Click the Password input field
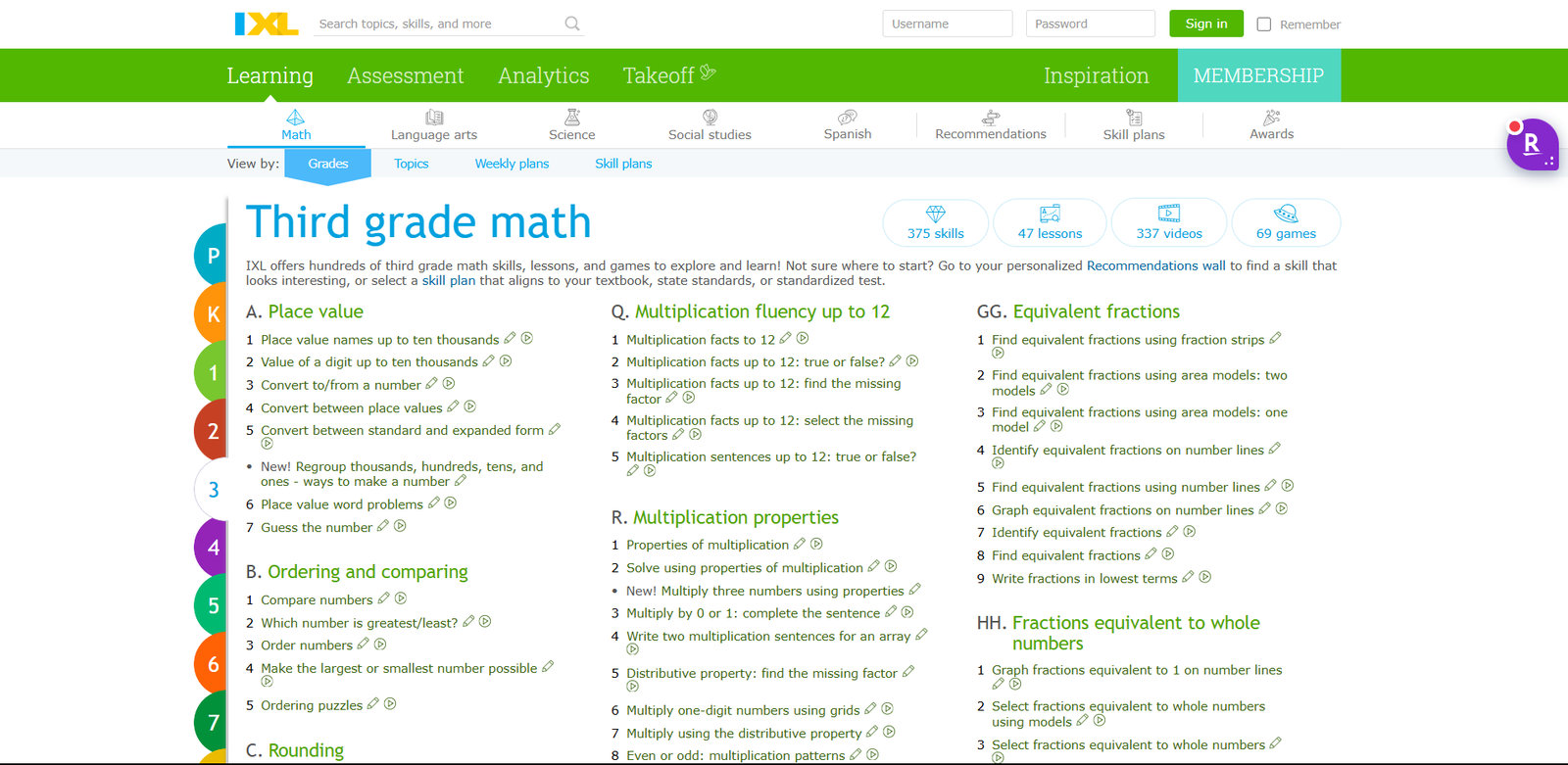The width and height of the screenshot is (1568, 765). 1091,24
